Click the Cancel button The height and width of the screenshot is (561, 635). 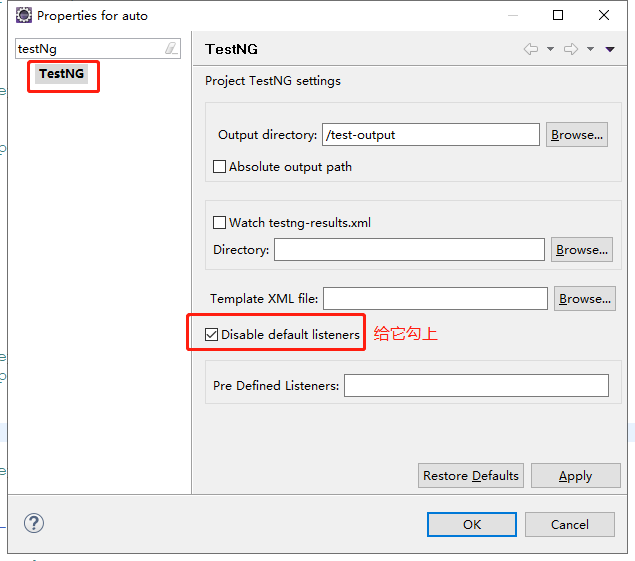tap(569, 525)
